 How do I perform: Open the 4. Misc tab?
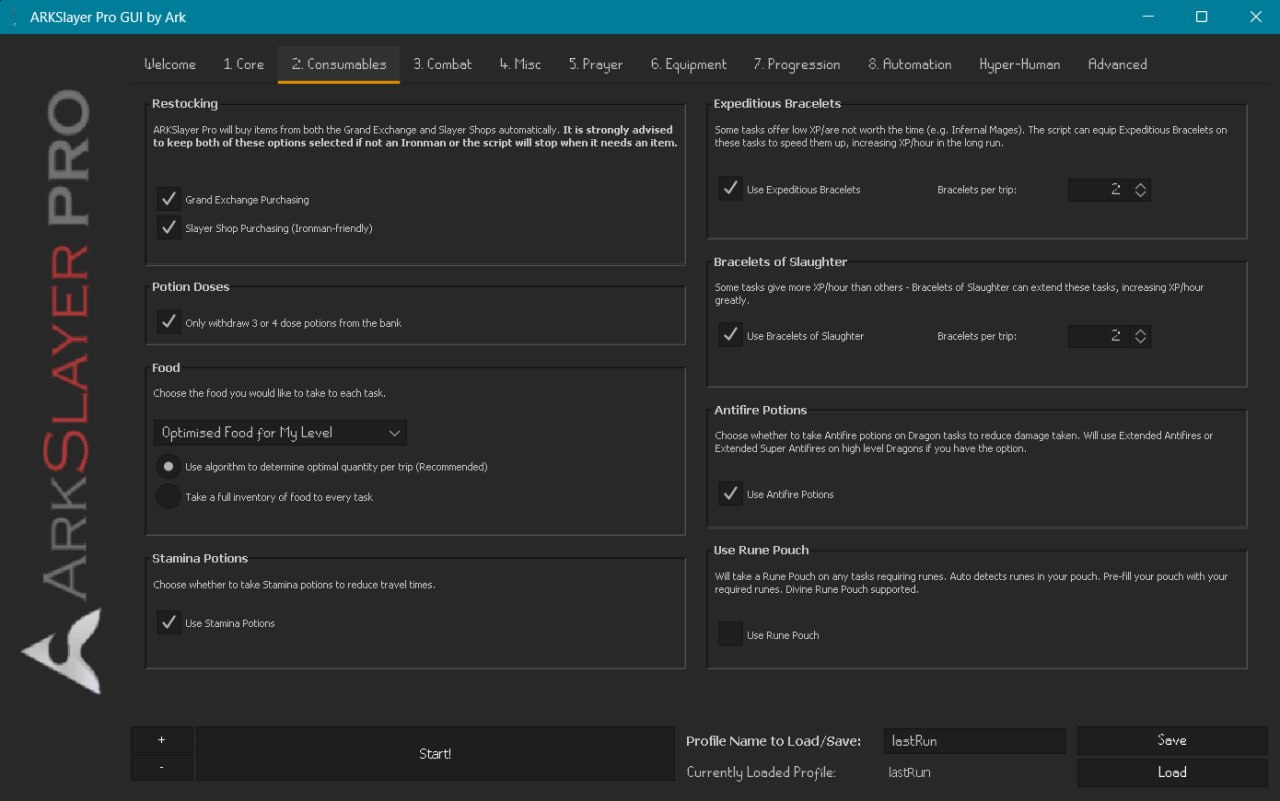pyautogui.click(x=520, y=64)
